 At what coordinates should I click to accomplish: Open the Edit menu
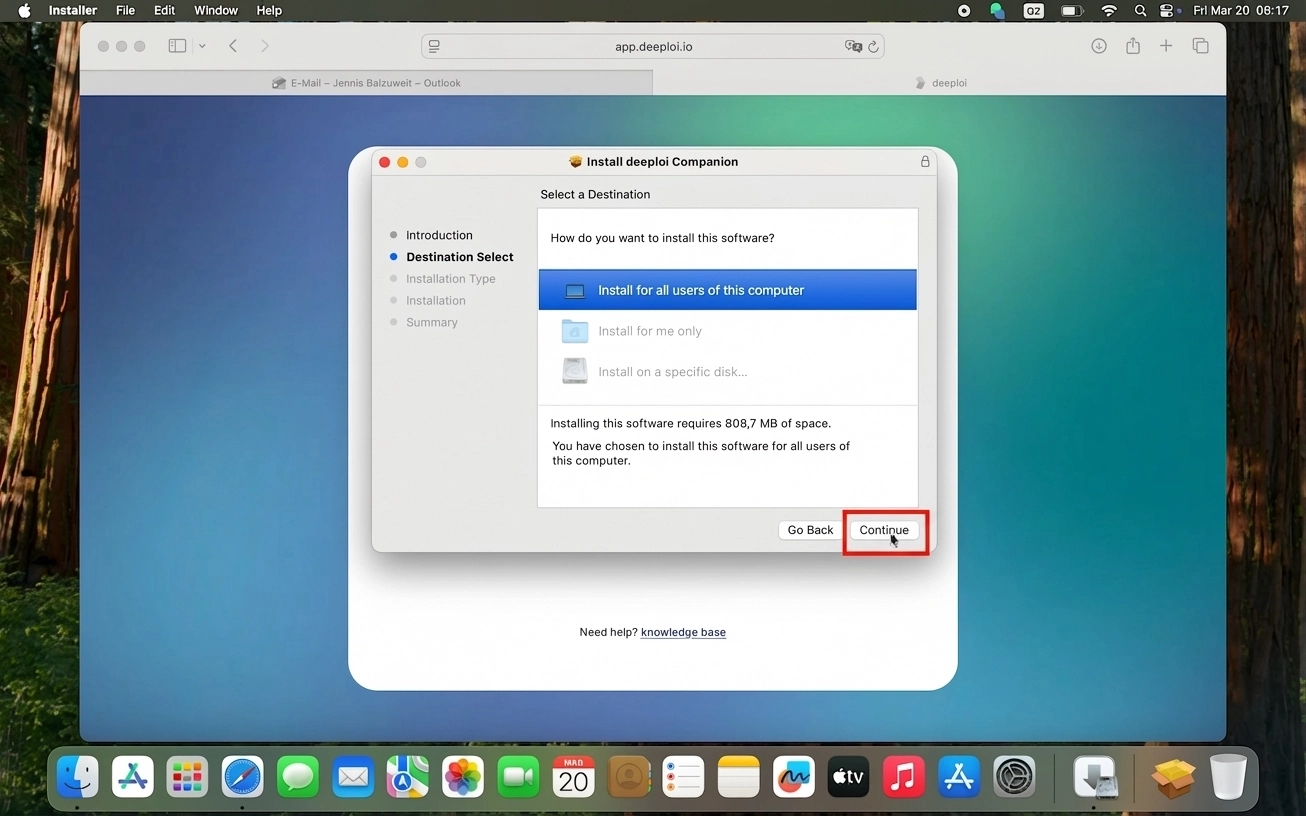164,10
